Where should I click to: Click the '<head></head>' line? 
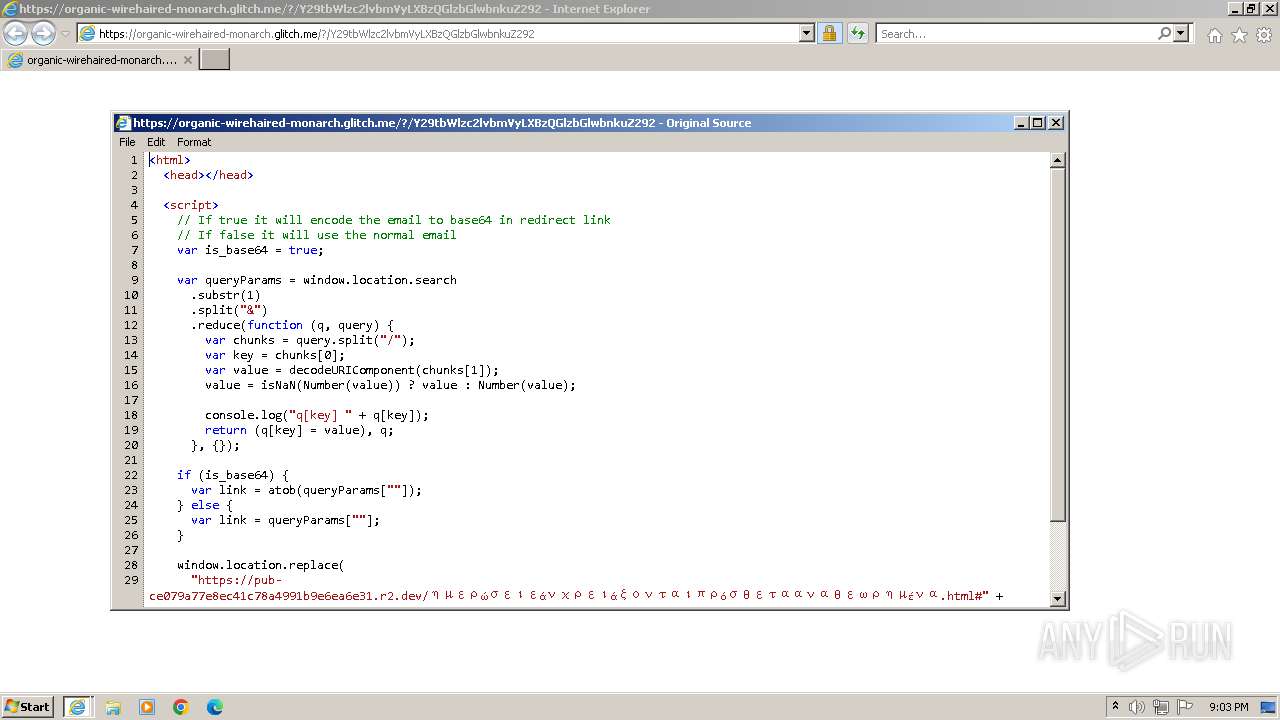click(x=208, y=175)
